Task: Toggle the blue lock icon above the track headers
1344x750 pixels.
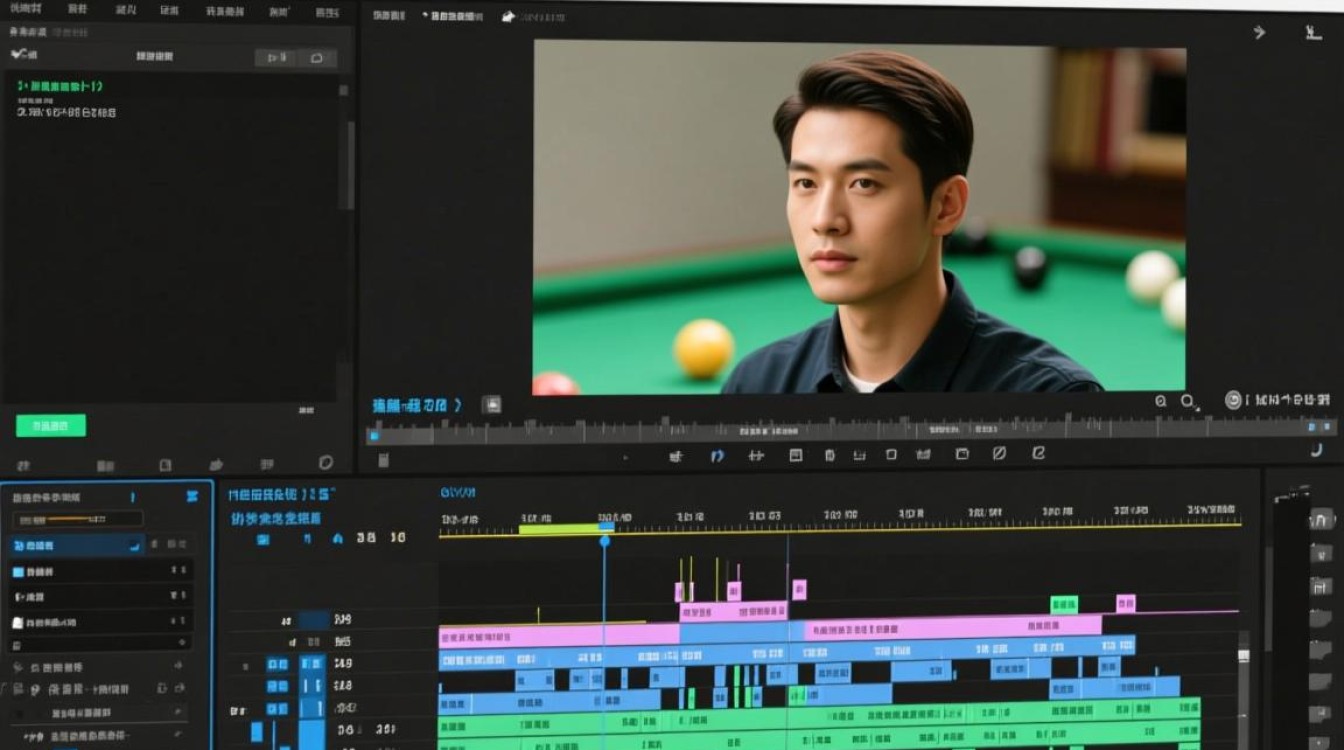Action: pyautogui.click(x=337, y=538)
